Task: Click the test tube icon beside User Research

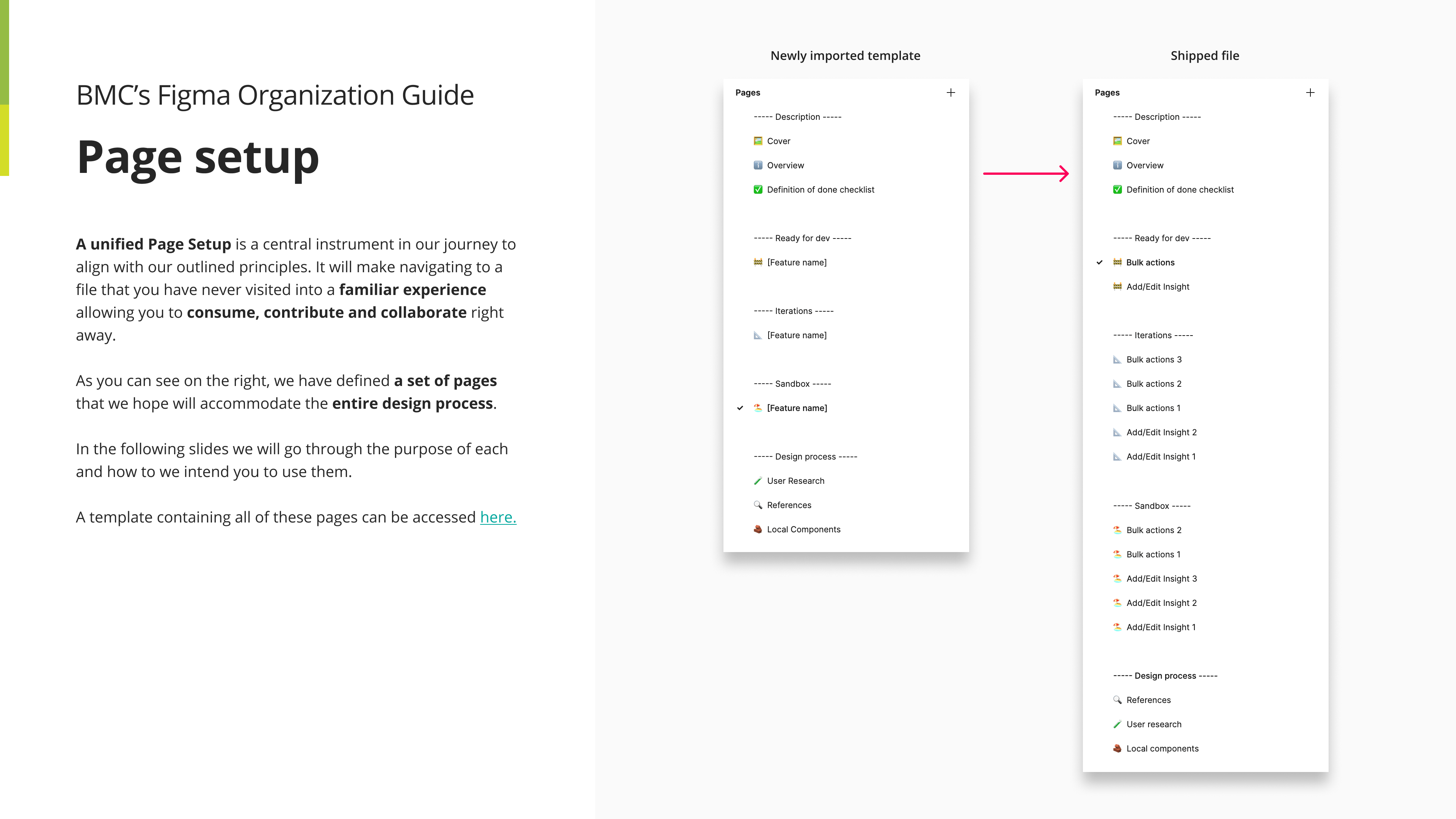Action: point(758,481)
